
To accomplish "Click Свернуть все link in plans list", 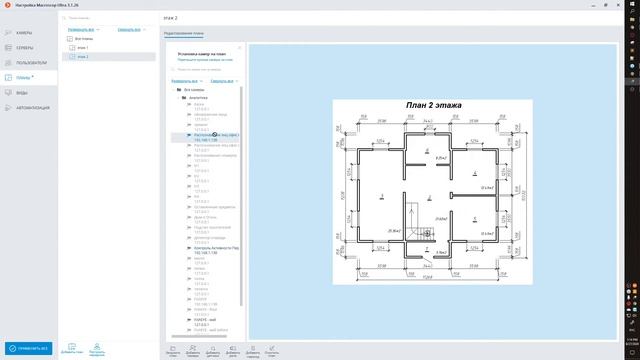I will [x=129, y=30].
